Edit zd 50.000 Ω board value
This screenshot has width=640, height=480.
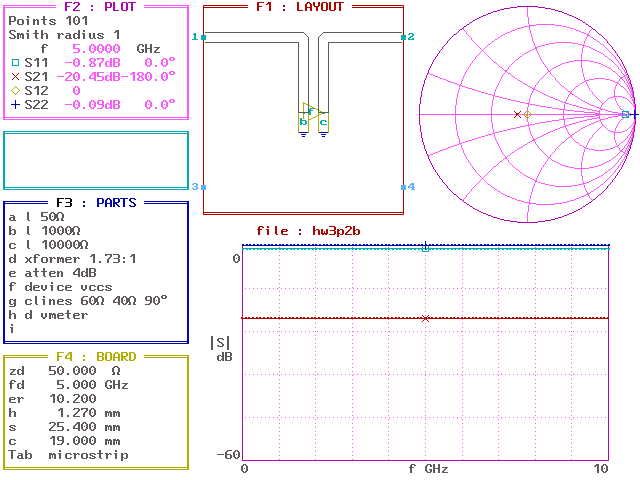(72, 371)
